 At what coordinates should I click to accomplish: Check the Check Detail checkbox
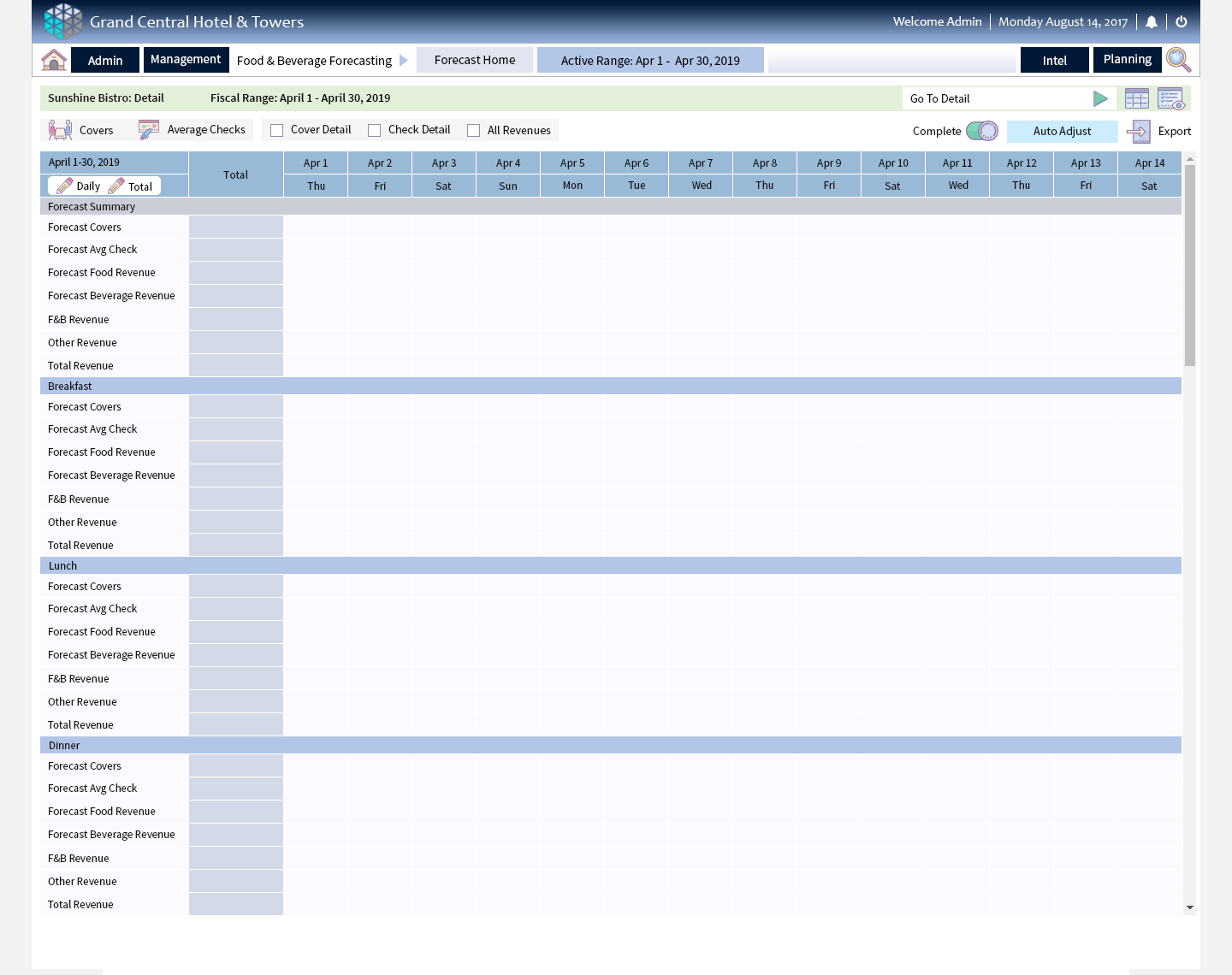pyautogui.click(x=375, y=131)
